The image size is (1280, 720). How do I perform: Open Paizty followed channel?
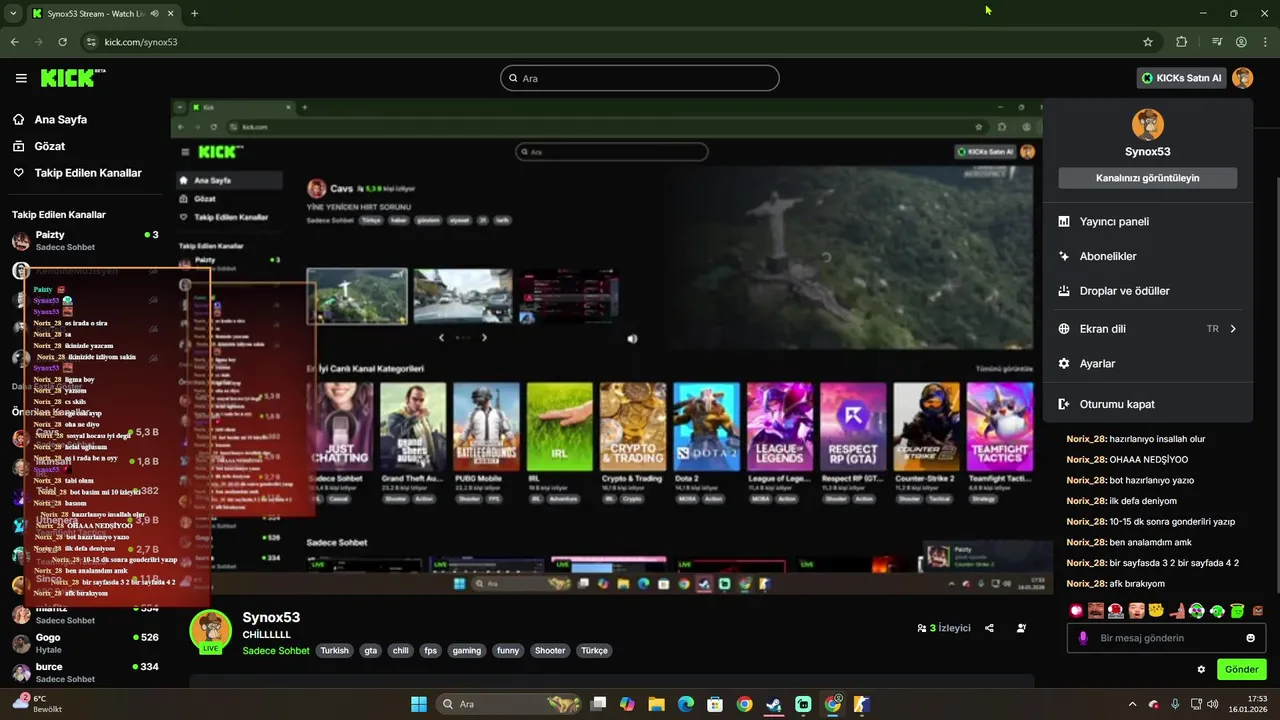click(85, 240)
